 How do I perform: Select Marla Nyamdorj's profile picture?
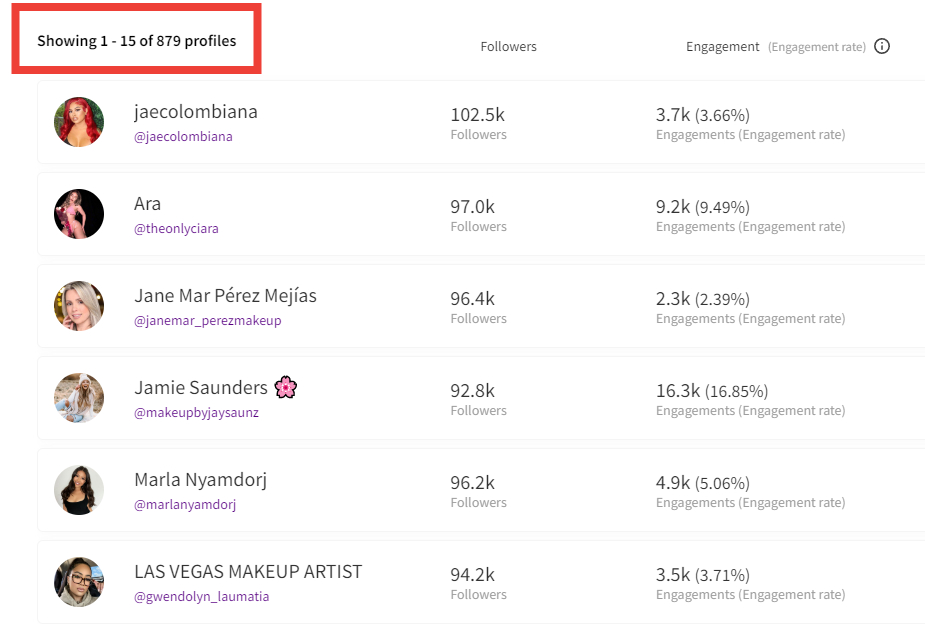coord(79,490)
